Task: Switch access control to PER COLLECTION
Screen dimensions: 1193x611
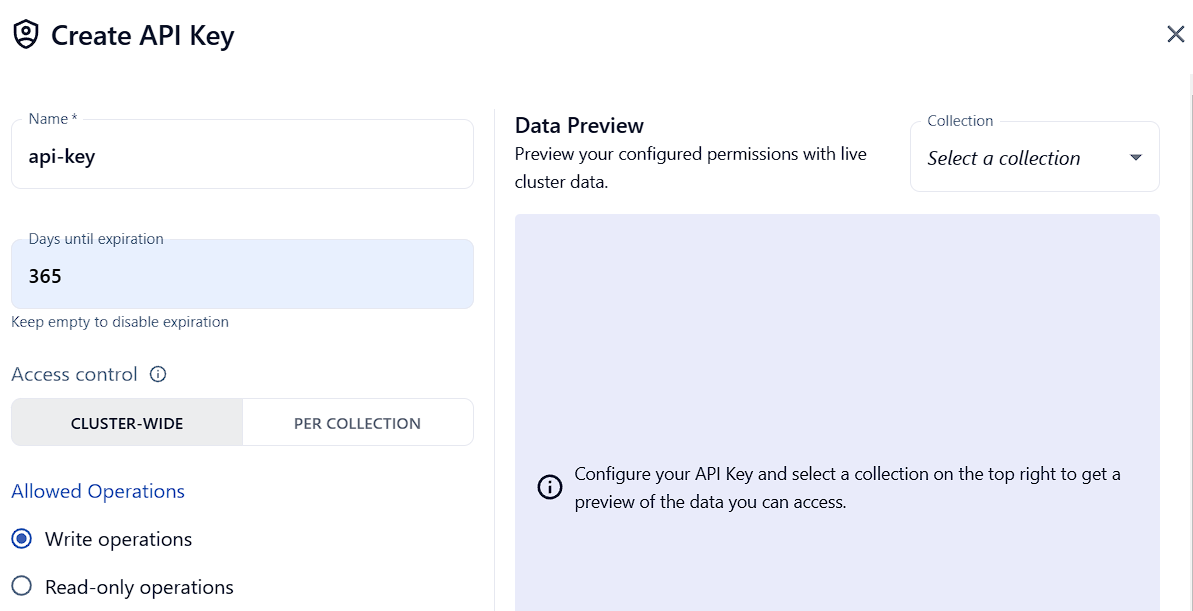Action: (x=357, y=423)
